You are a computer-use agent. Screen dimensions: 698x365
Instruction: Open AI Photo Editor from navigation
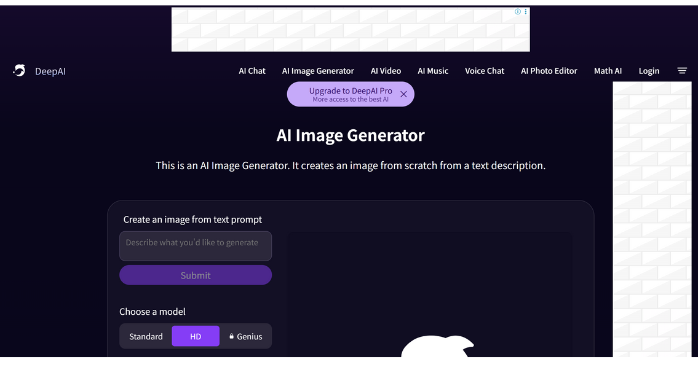(x=549, y=71)
